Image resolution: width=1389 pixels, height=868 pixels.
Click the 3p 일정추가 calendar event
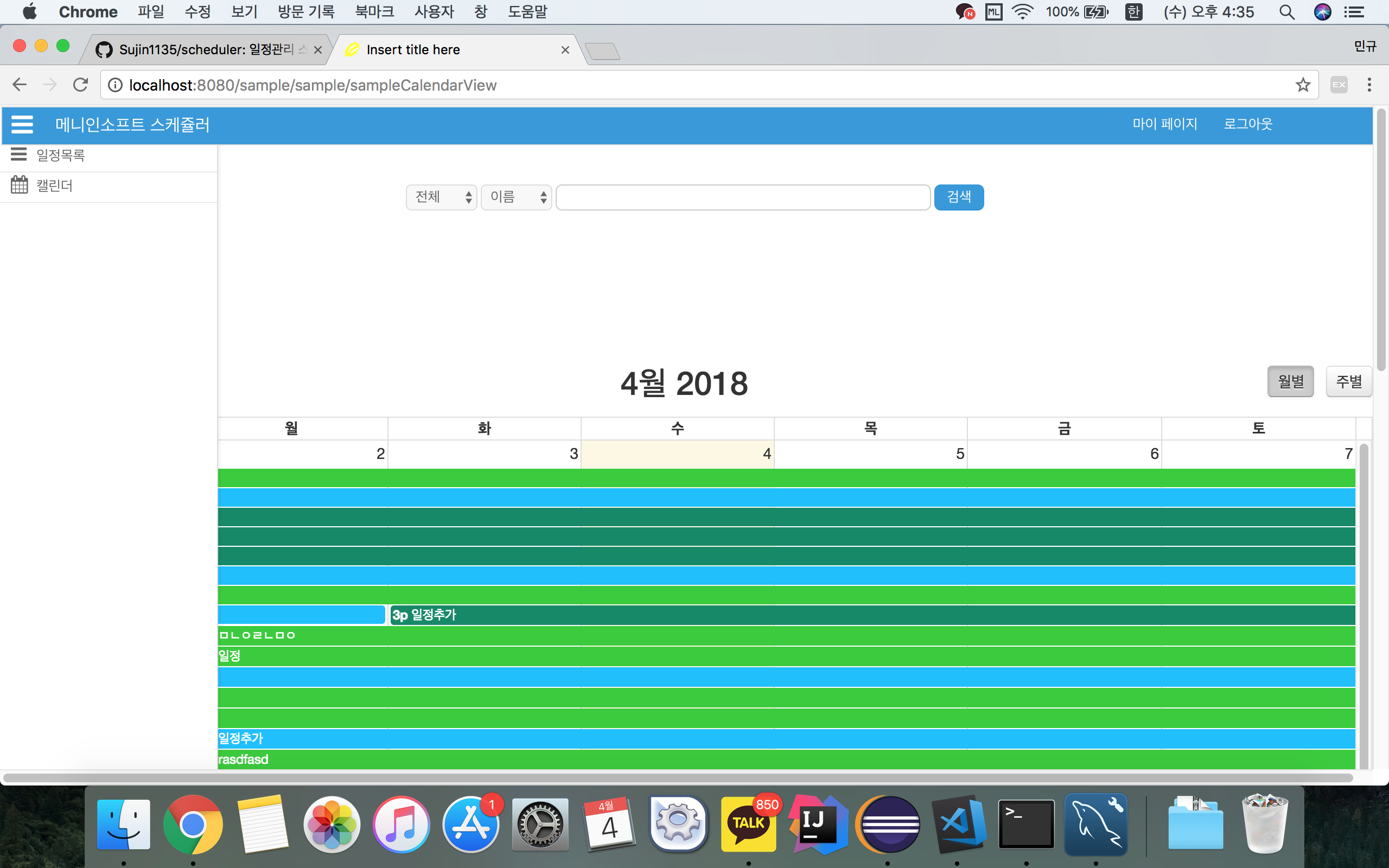click(425, 615)
